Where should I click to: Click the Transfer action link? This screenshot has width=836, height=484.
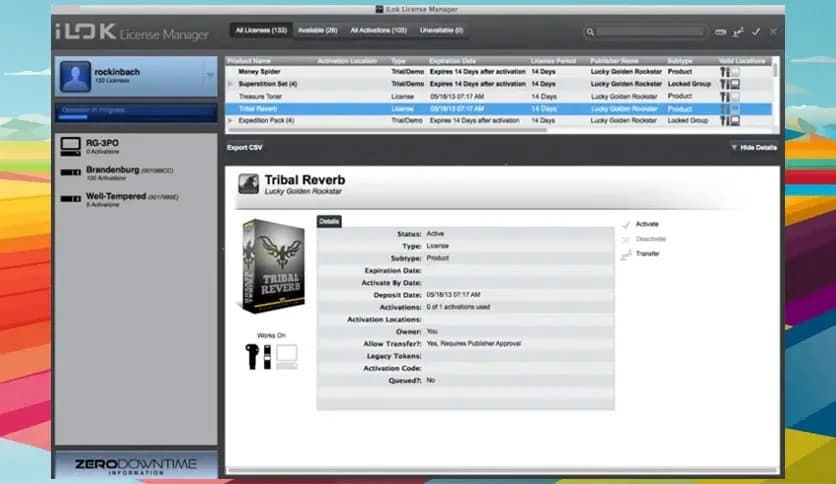pyautogui.click(x=647, y=254)
